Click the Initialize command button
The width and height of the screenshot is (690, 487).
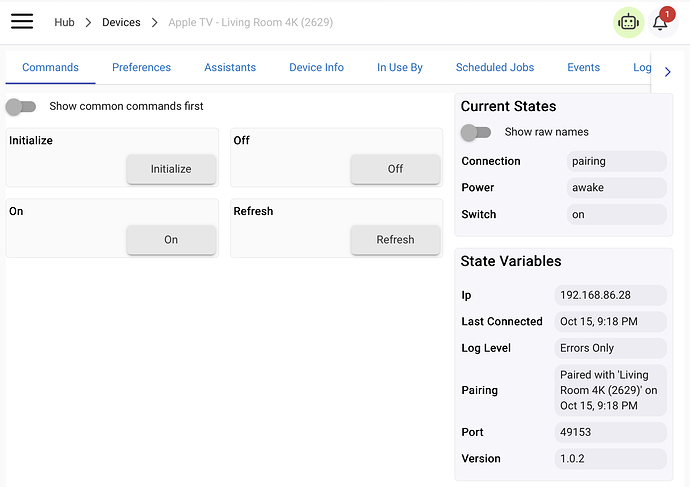pos(171,169)
